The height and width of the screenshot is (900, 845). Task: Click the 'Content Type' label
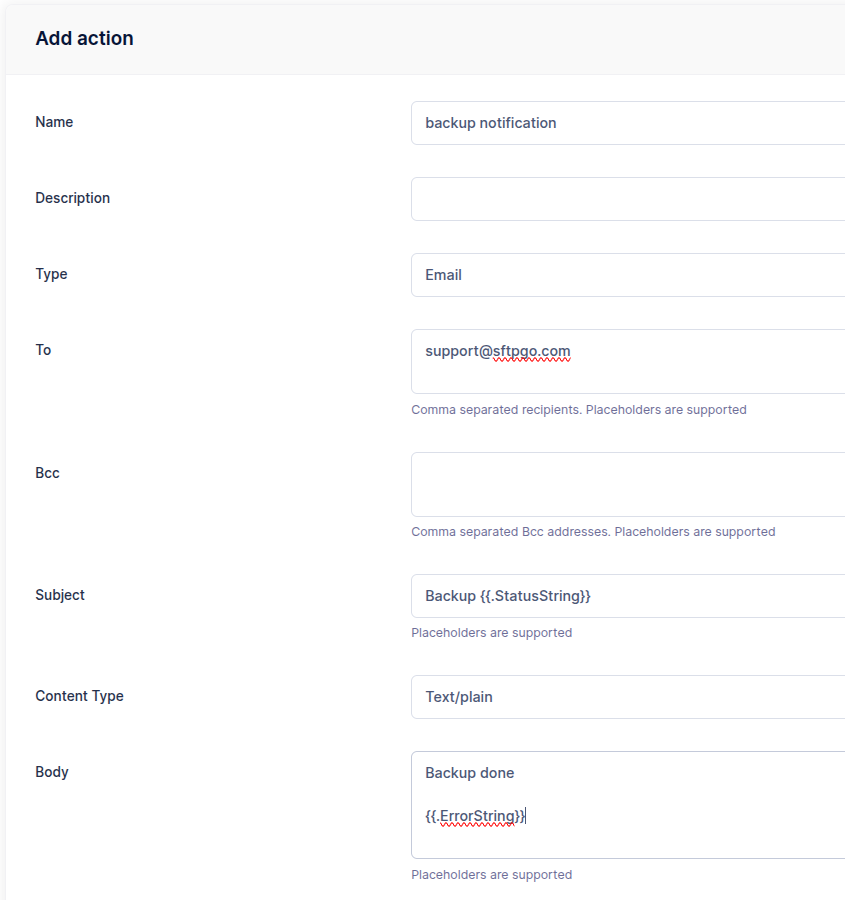coord(79,696)
